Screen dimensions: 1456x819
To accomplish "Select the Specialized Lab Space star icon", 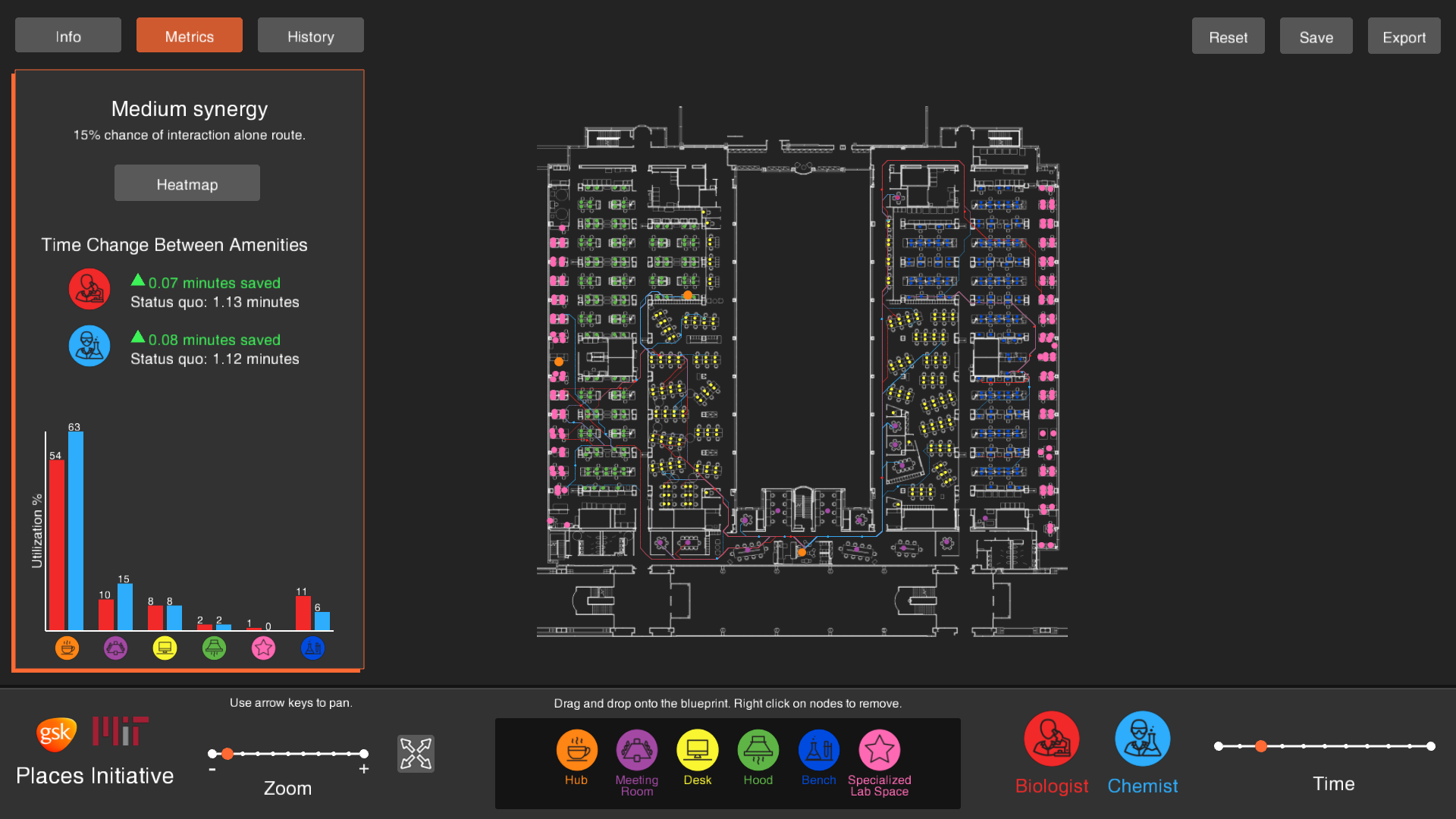I will [x=879, y=750].
